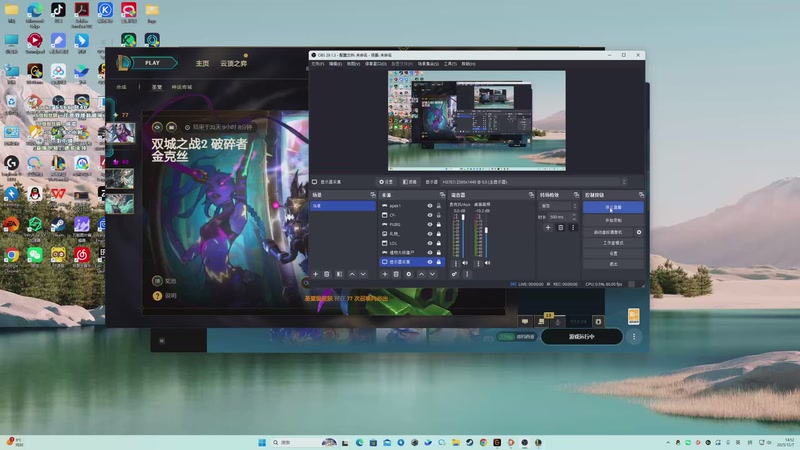Click the eye icon above skin title in League client
Viewport: 800px width, 450px height.
click(157, 127)
